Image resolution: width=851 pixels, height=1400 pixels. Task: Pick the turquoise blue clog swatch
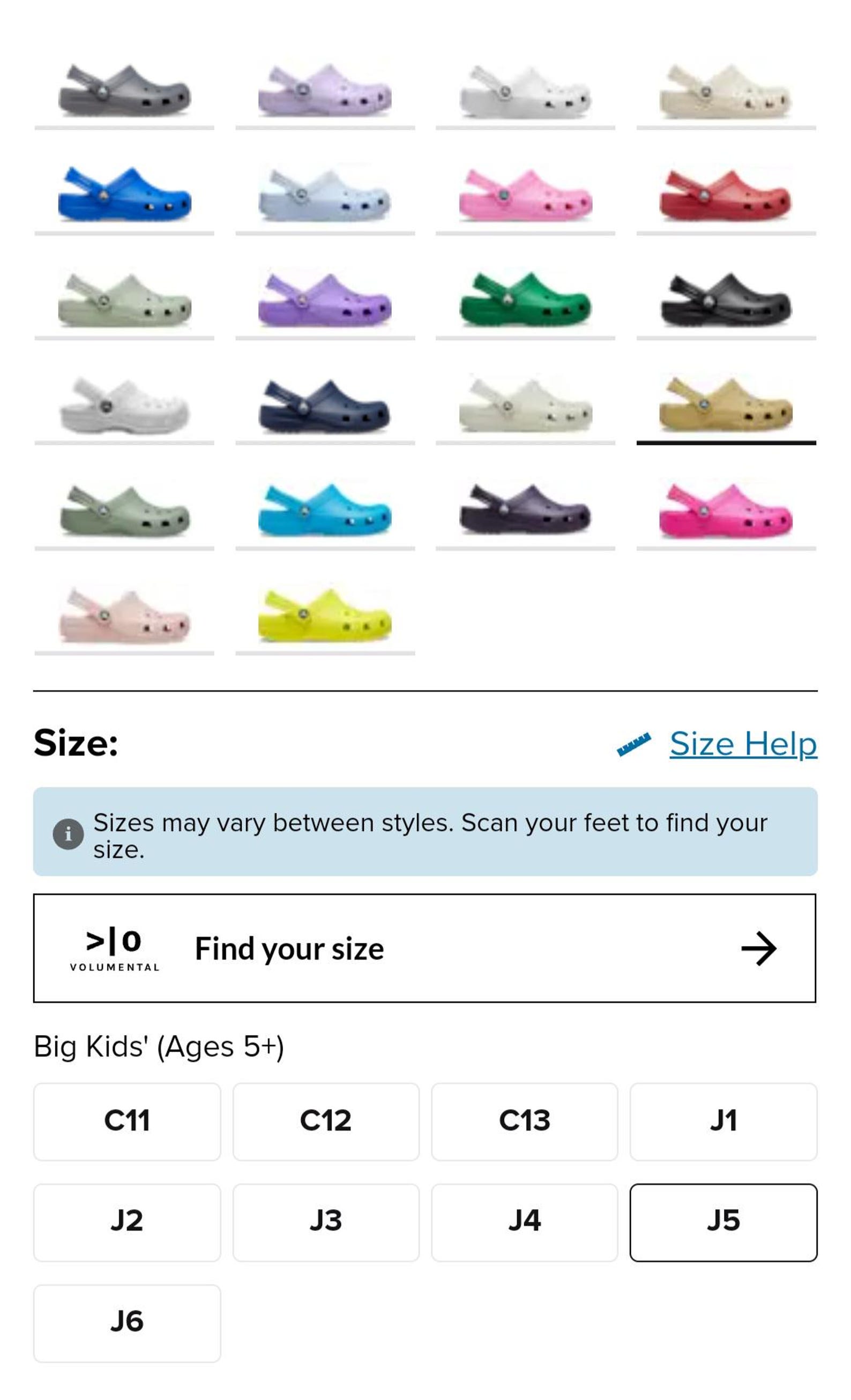click(325, 510)
